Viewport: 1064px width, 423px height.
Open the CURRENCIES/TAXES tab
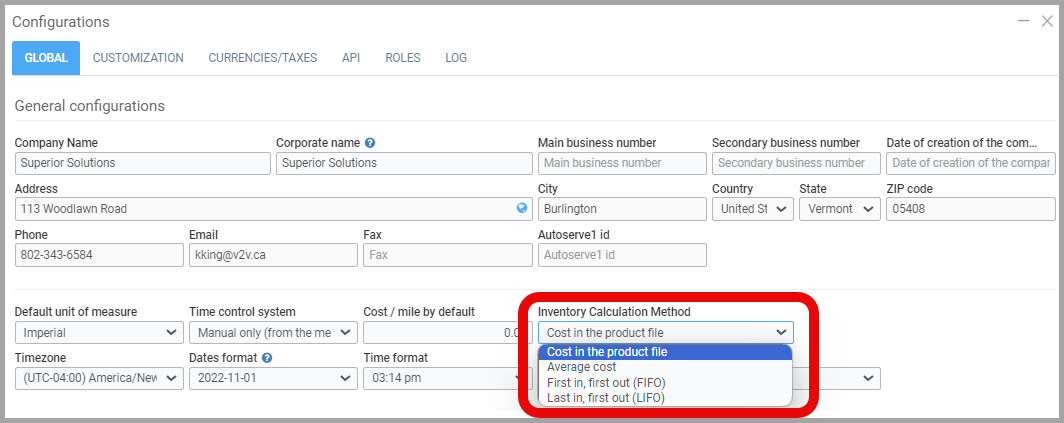tap(262, 58)
